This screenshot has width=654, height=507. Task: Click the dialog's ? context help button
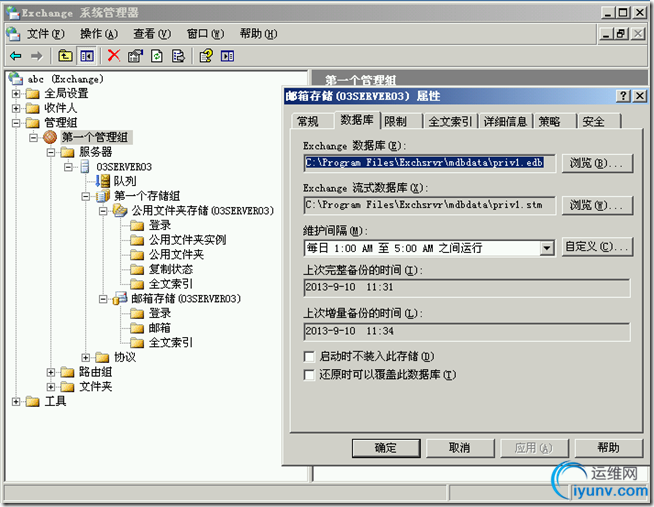coord(623,96)
